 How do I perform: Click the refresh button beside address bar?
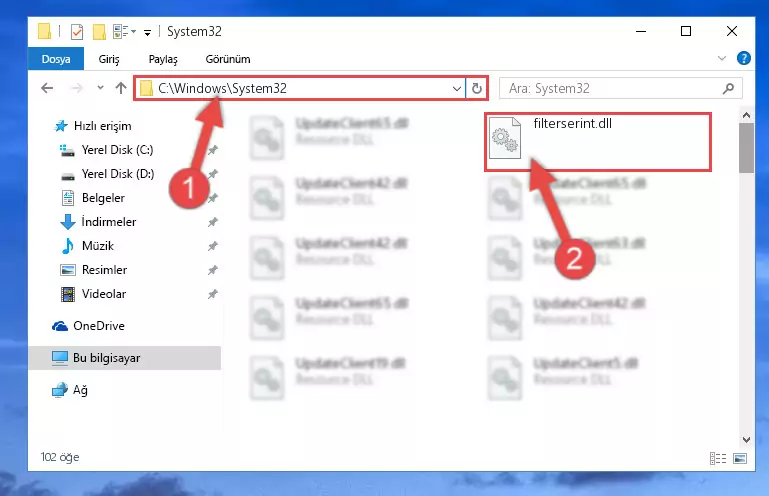(x=477, y=89)
